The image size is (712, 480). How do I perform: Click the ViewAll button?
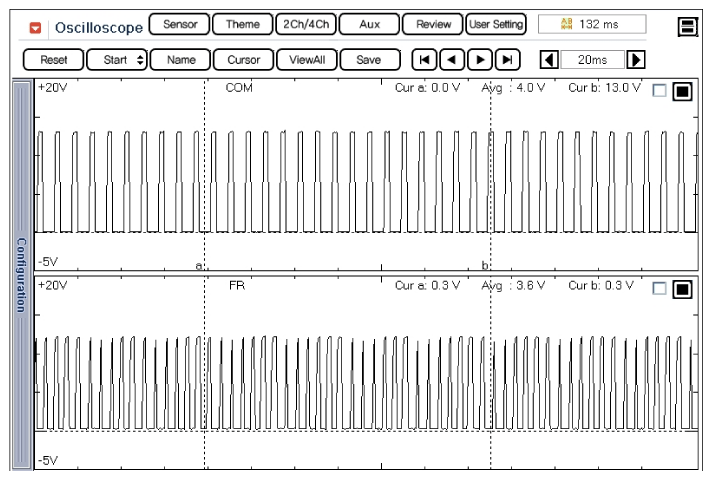pos(307,59)
